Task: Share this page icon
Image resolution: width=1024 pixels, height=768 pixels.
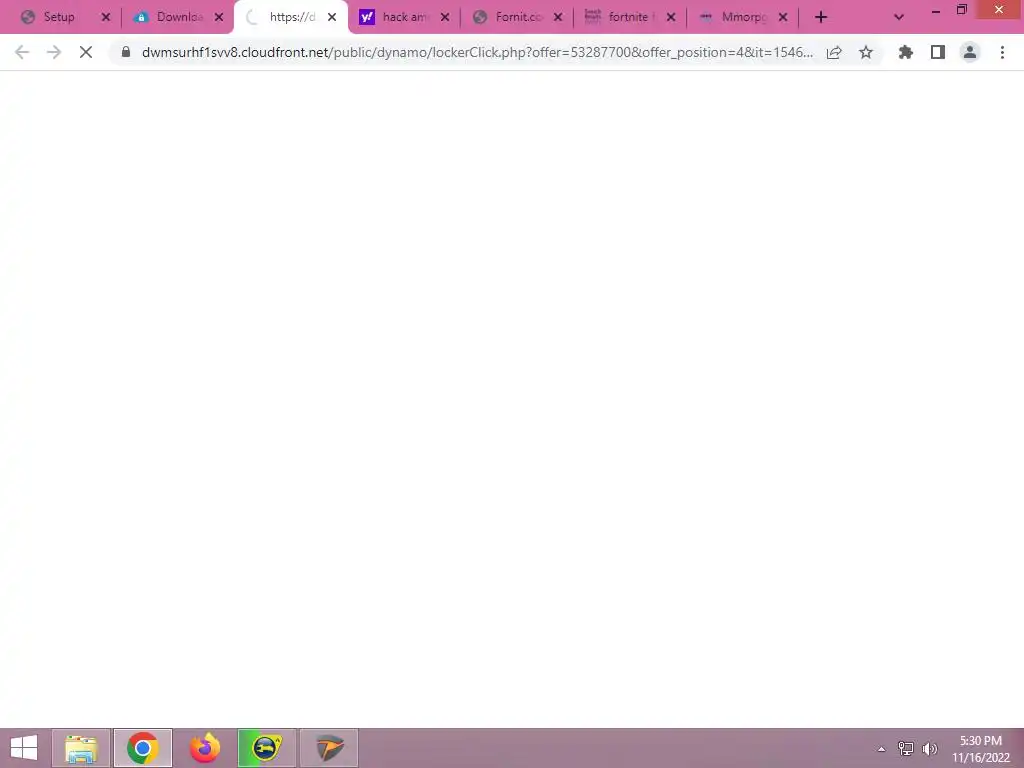Action: point(834,52)
